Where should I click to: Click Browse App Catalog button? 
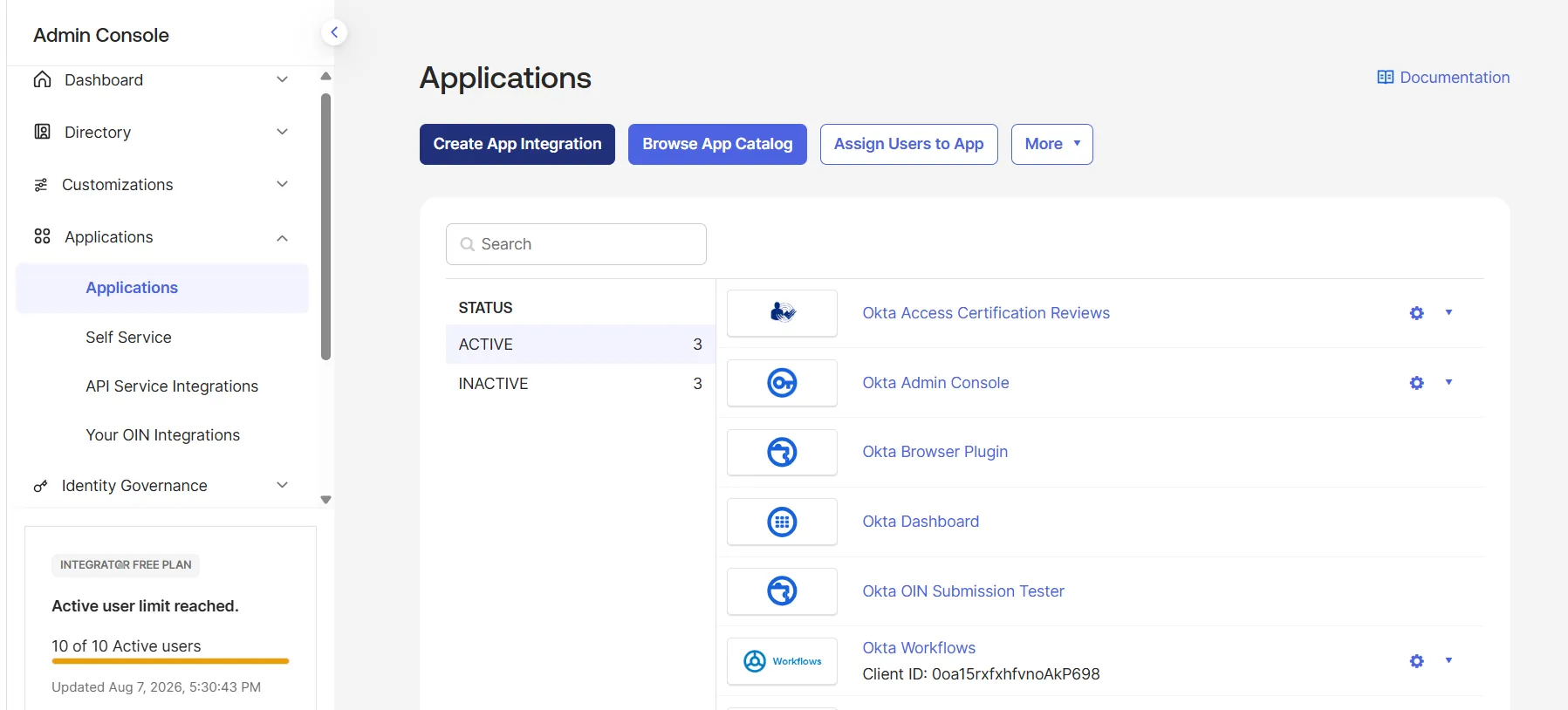click(x=717, y=144)
